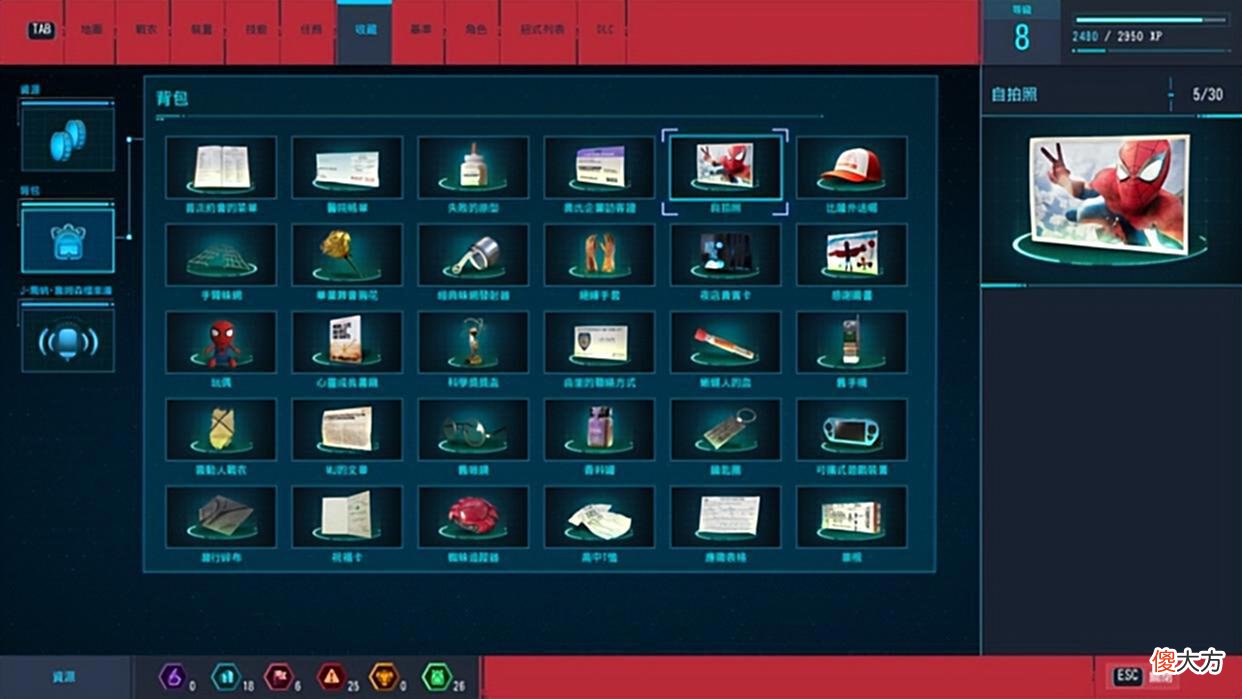Click the red base token showing 6
The height and width of the screenshot is (699, 1242).
pos(278,677)
